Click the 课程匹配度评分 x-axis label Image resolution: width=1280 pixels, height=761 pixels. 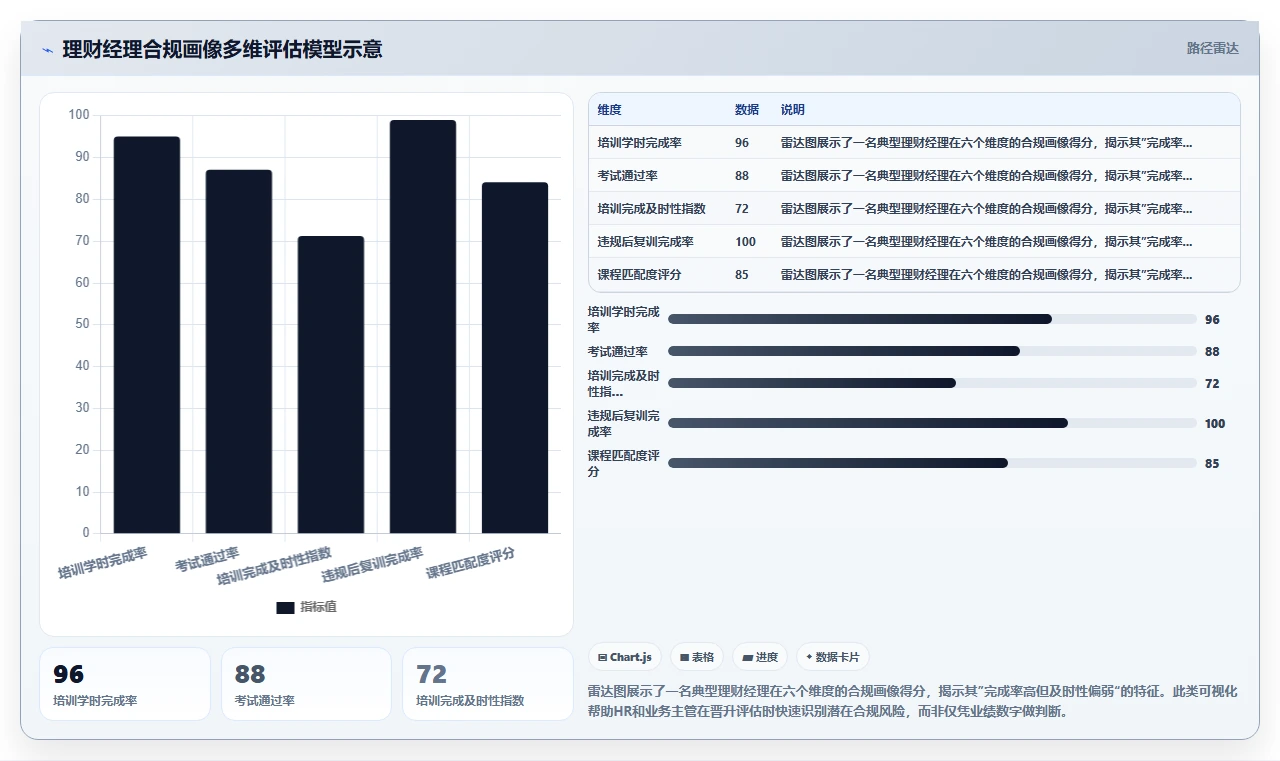point(471,563)
